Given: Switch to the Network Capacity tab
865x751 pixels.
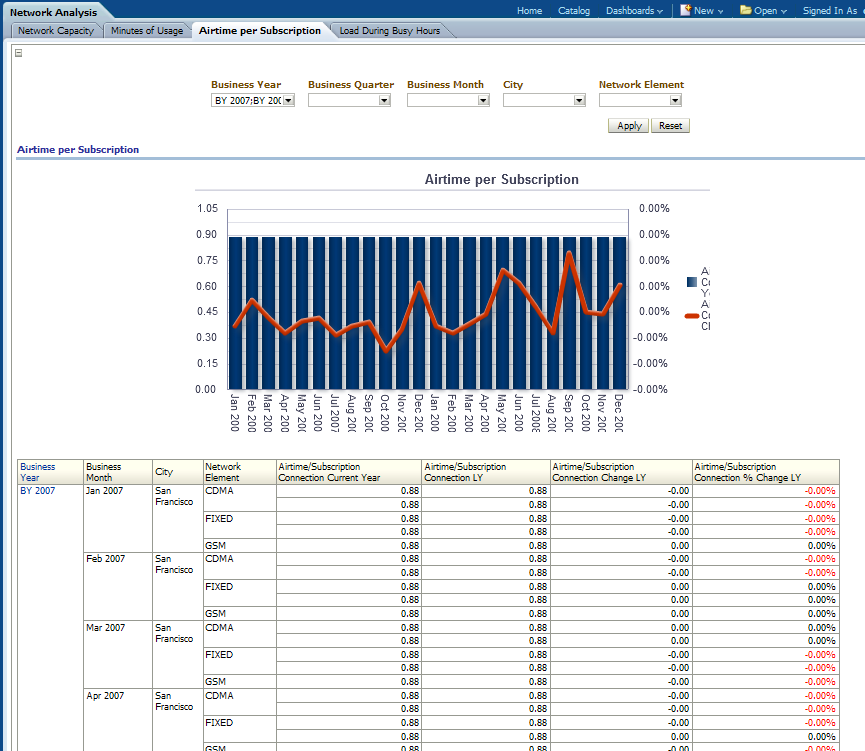Looking at the screenshot, I should 56,31.
